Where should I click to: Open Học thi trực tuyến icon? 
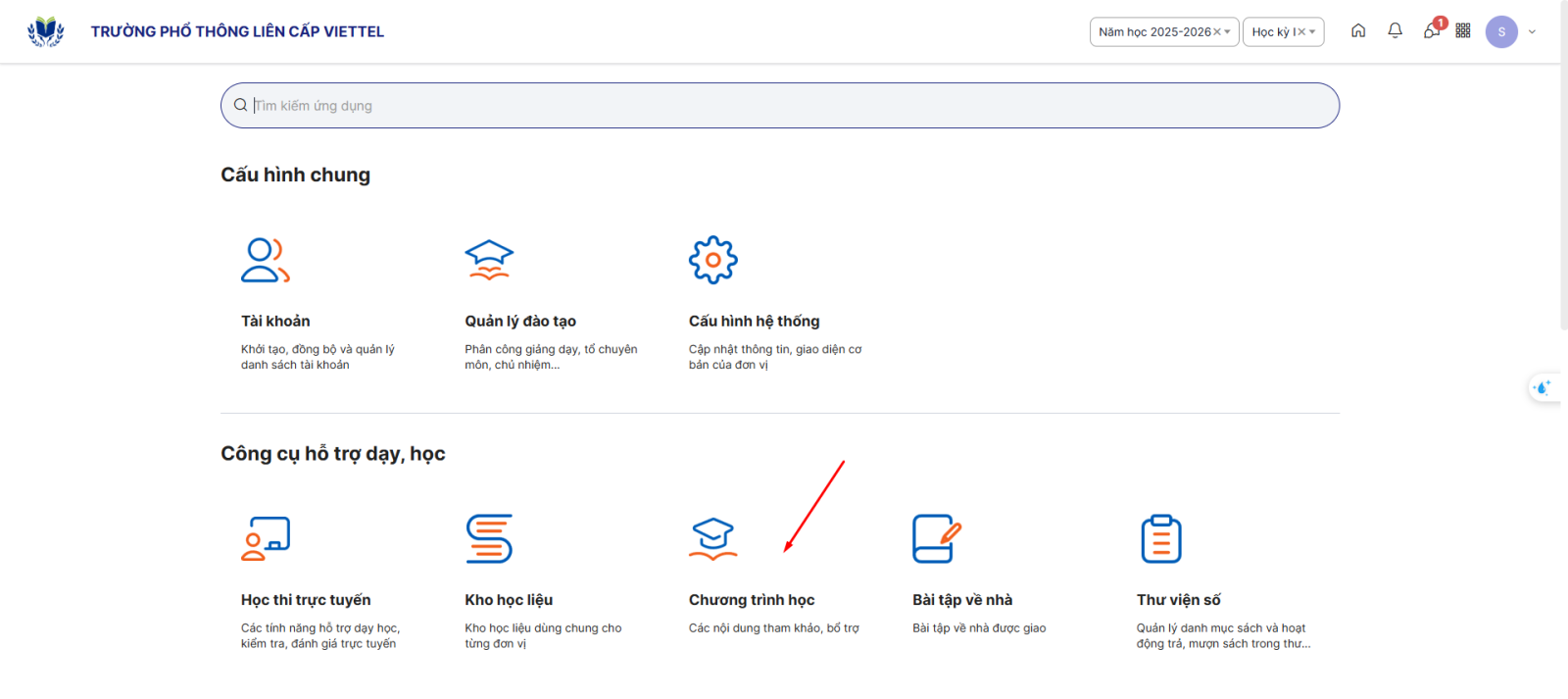coord(265,538)
